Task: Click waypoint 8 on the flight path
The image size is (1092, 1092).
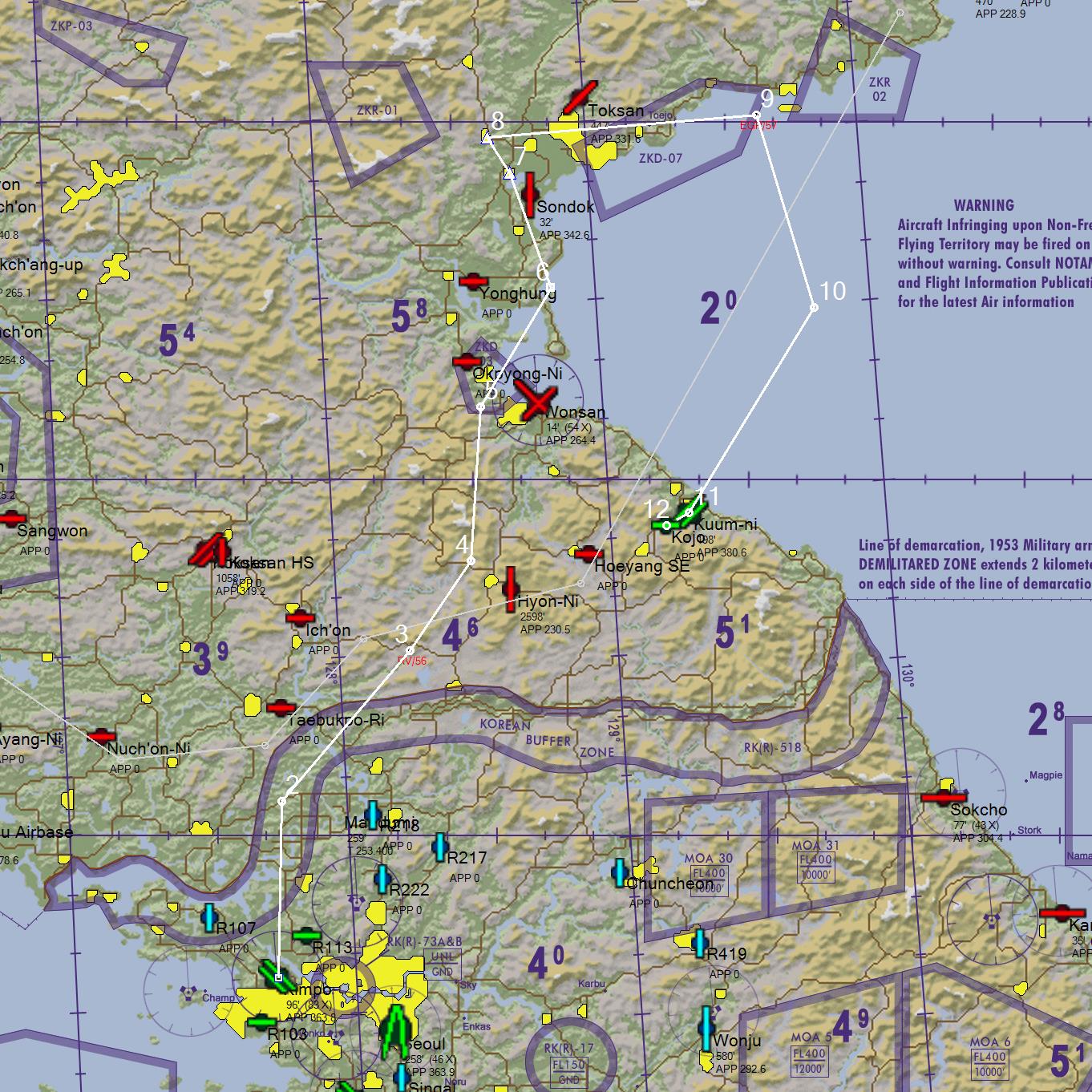Action: 487,137
